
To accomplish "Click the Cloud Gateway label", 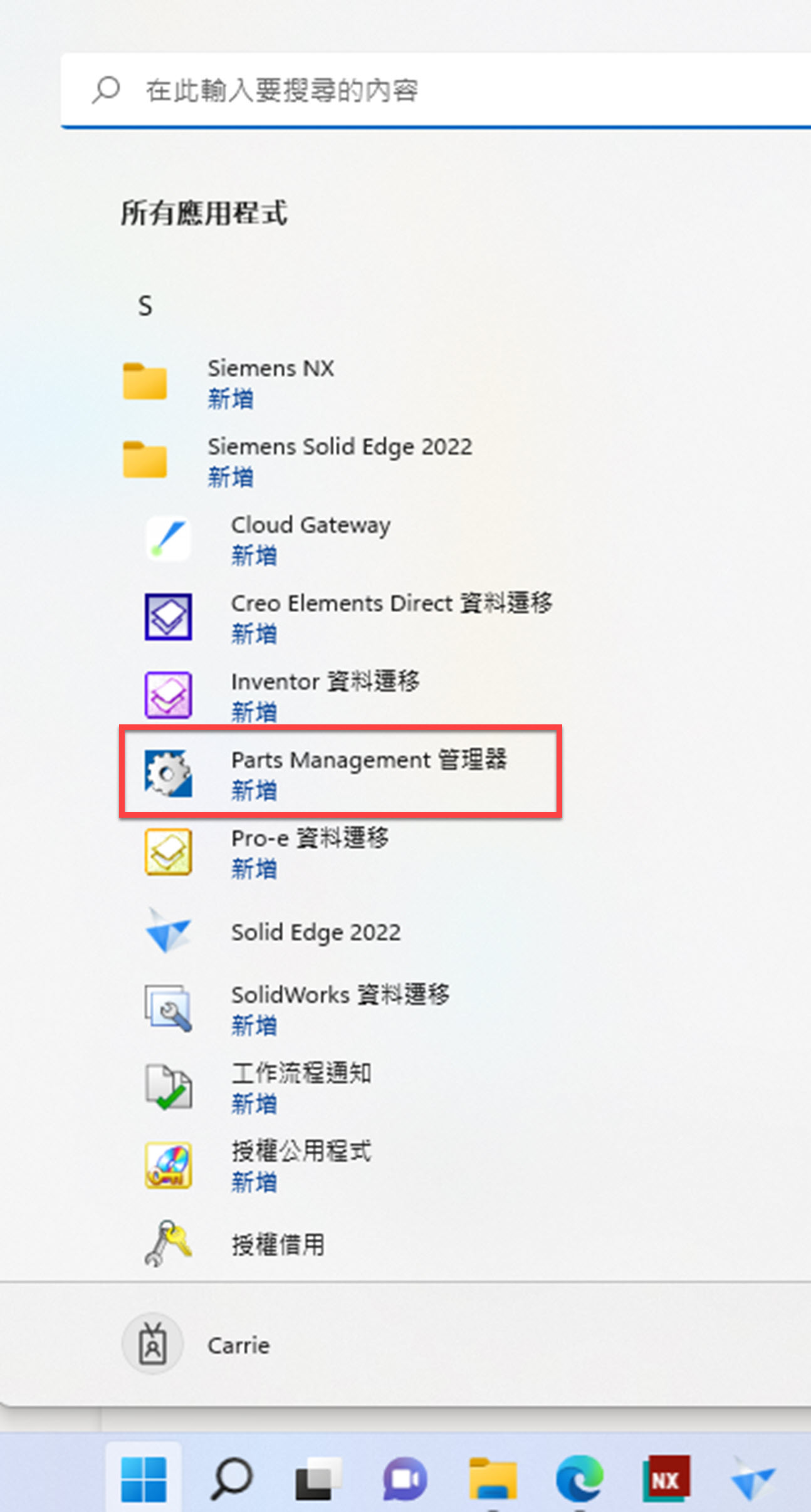I will coord(311,526).
